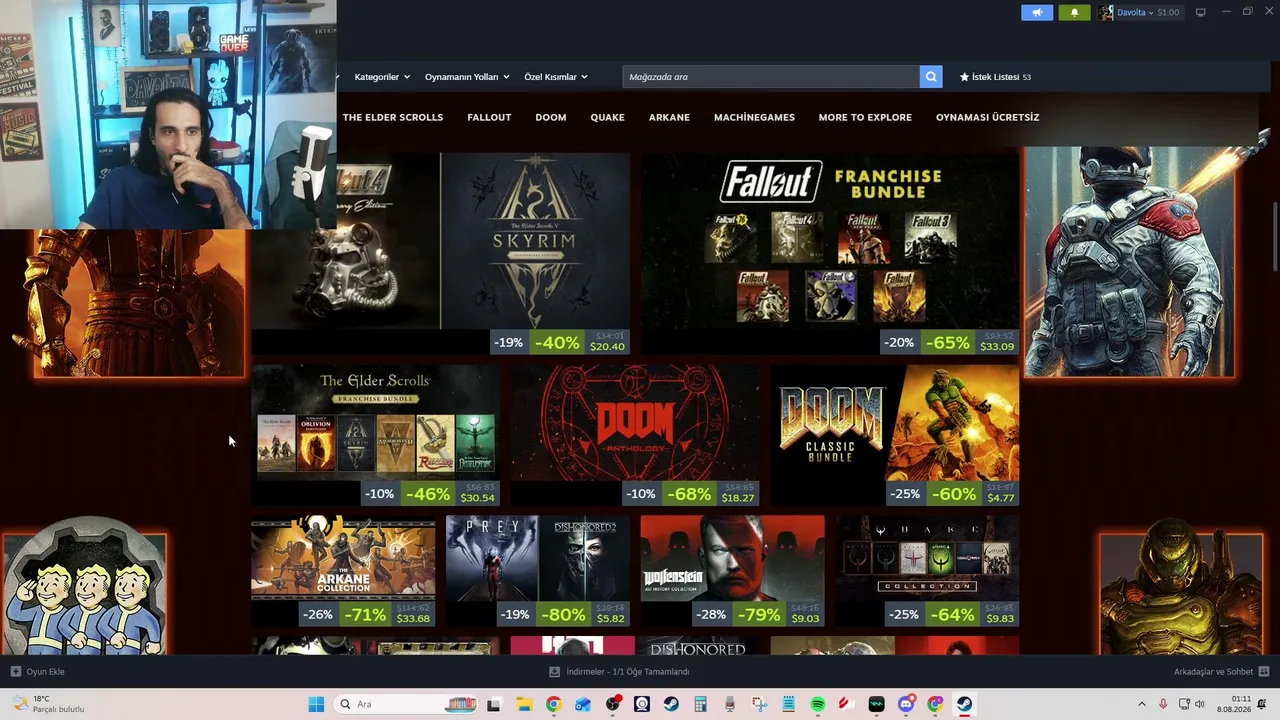Click the downloads icon in the bottom bar

click(555, 672)
